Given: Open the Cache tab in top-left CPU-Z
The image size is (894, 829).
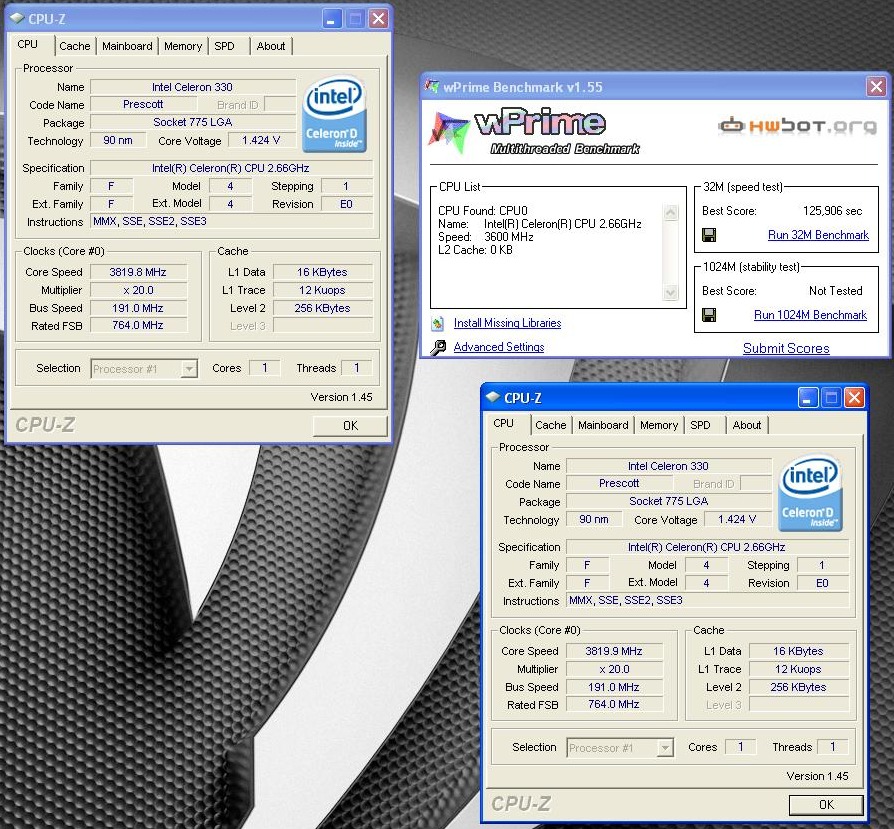Looking at the screenshot, I should [75, 46].
